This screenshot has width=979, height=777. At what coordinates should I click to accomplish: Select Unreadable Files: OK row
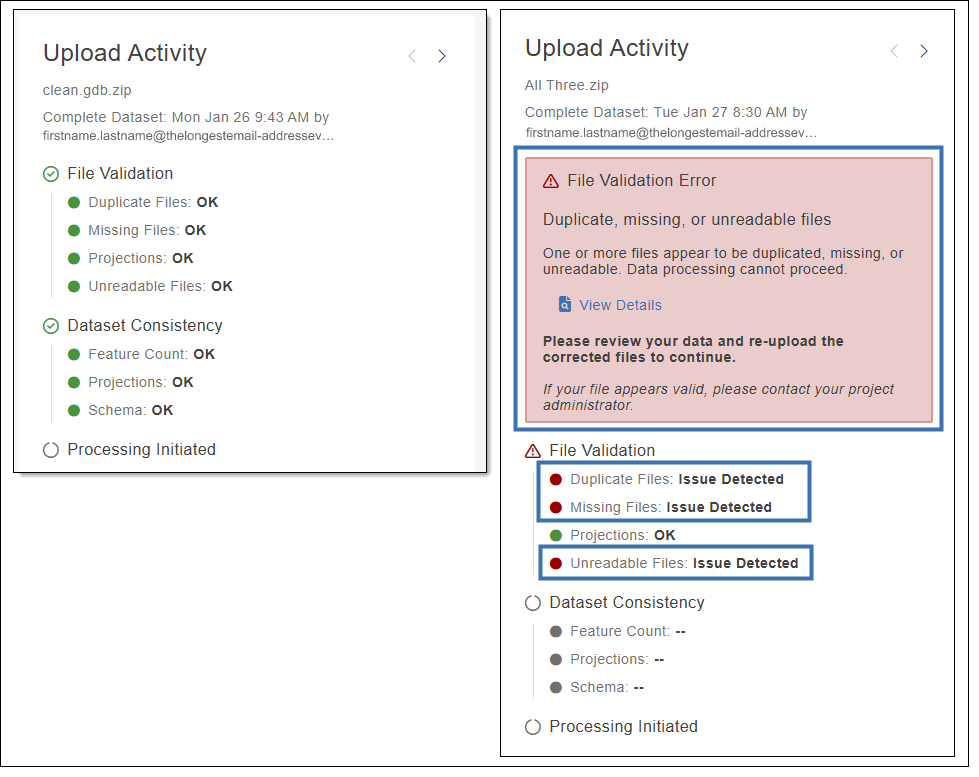point(160,286)
